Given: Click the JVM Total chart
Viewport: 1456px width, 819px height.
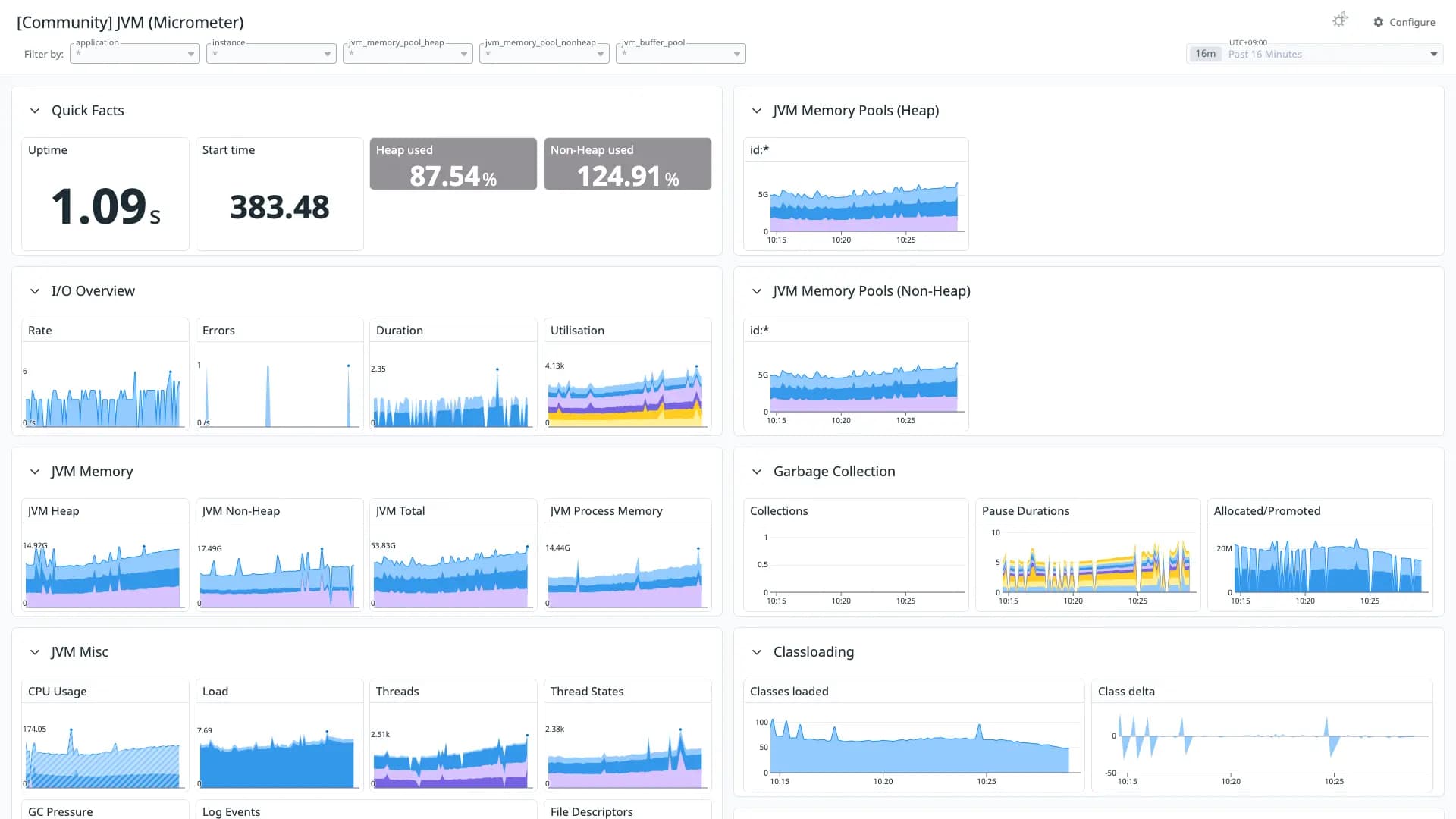Looking at the screenshot, I should [453, 567].
